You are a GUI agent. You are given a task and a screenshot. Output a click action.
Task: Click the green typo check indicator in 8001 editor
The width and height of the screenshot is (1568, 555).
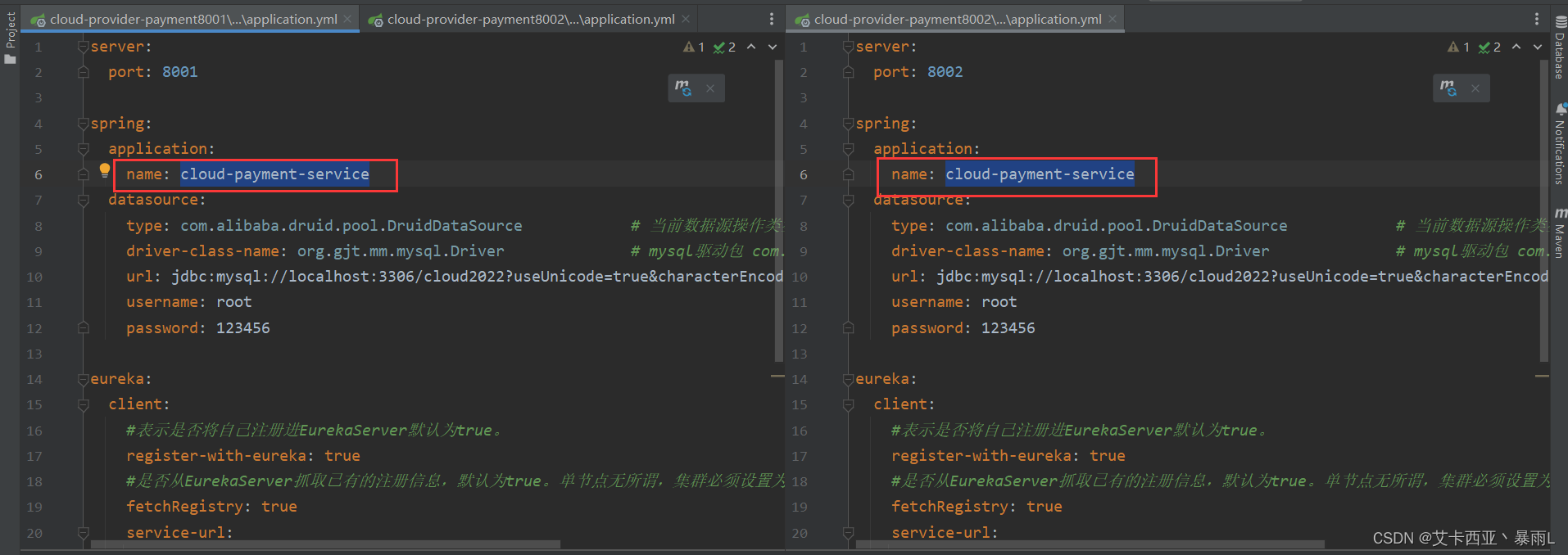coord(724,47)
